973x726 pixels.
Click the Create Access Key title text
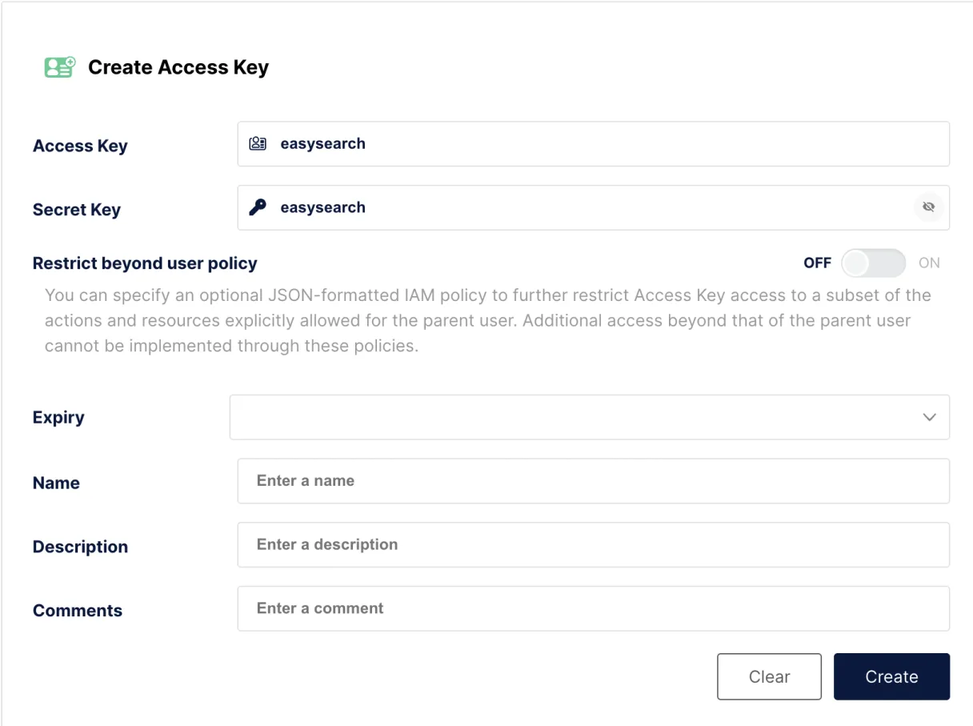coord(178,67)
